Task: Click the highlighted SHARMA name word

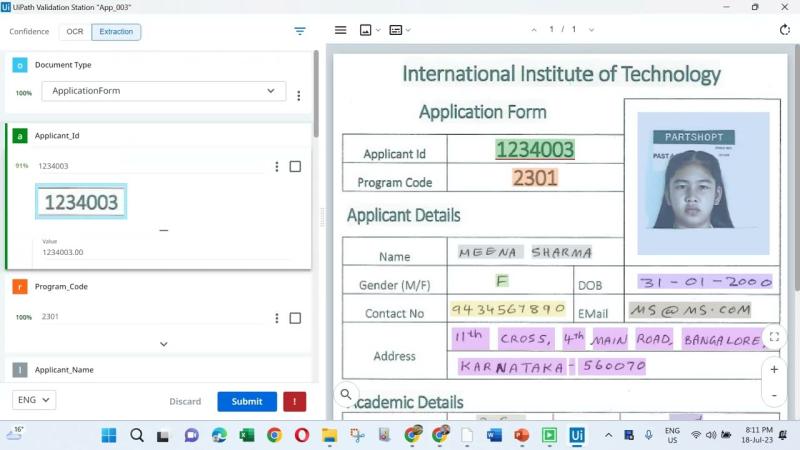Action: point(562,252)
